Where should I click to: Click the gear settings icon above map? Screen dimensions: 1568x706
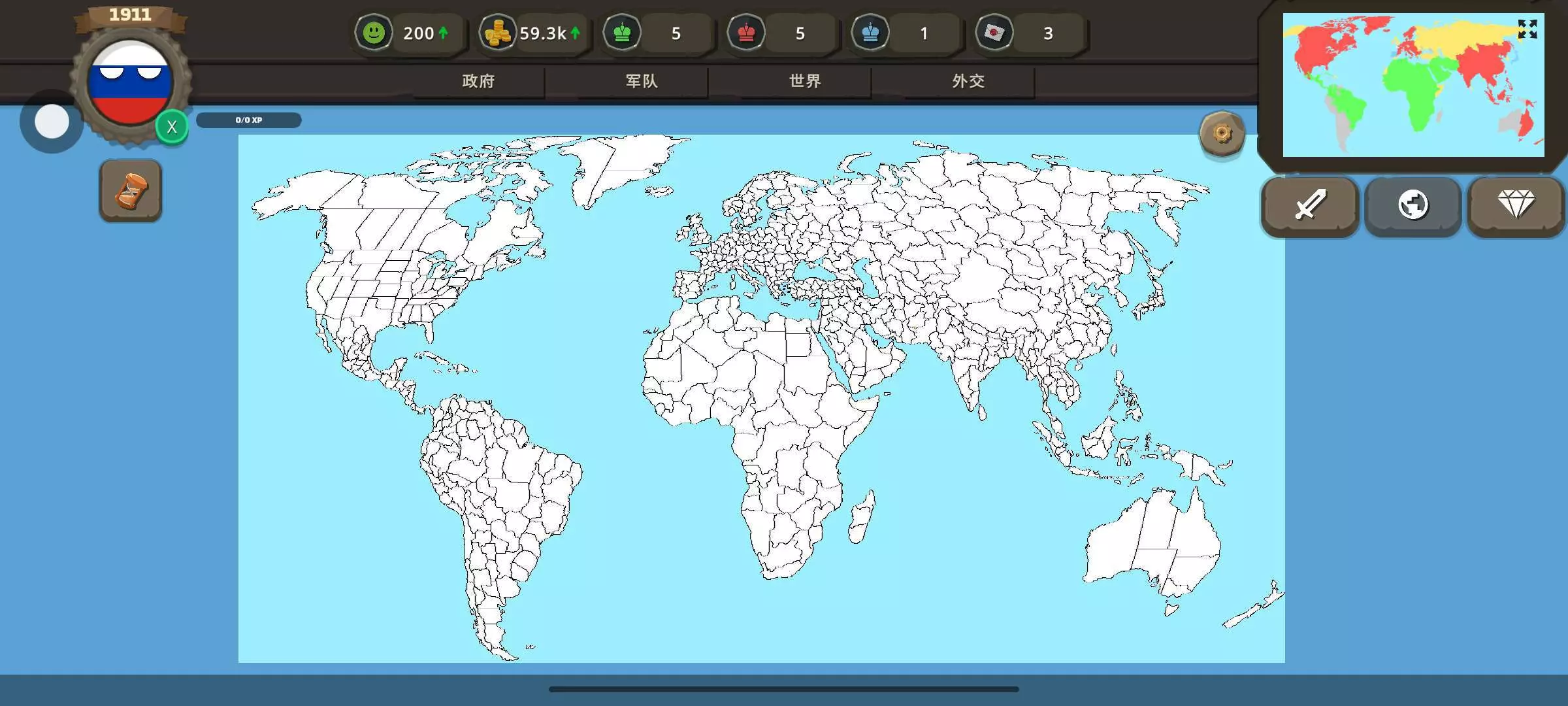[x=1222, y=134]
